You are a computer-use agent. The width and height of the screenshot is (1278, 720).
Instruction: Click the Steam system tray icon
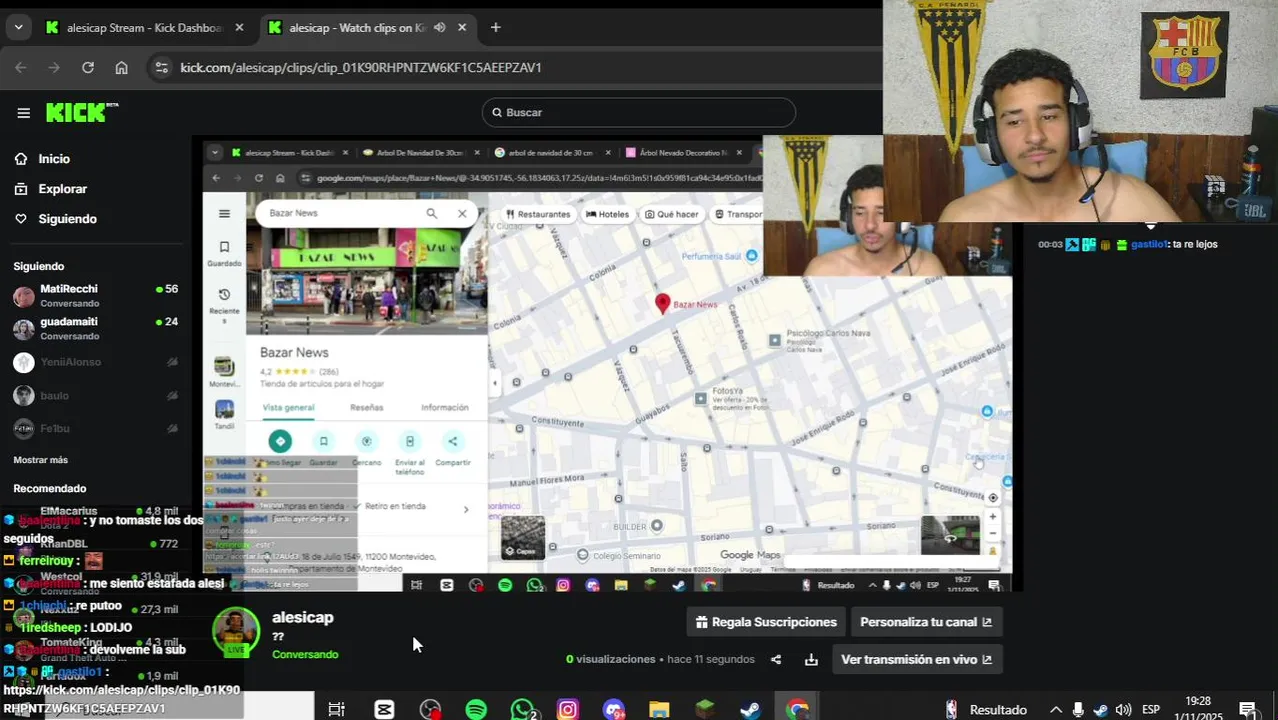click(1100, 709)
